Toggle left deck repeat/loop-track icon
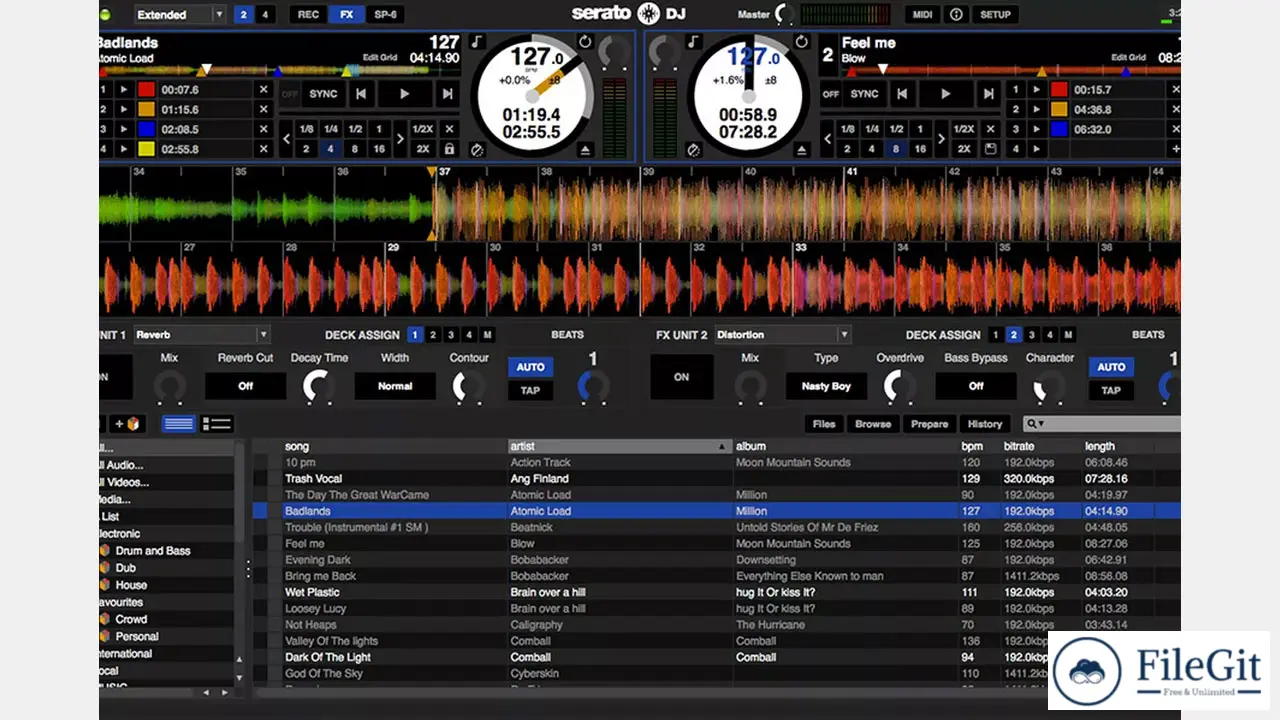 pos(585,42)
